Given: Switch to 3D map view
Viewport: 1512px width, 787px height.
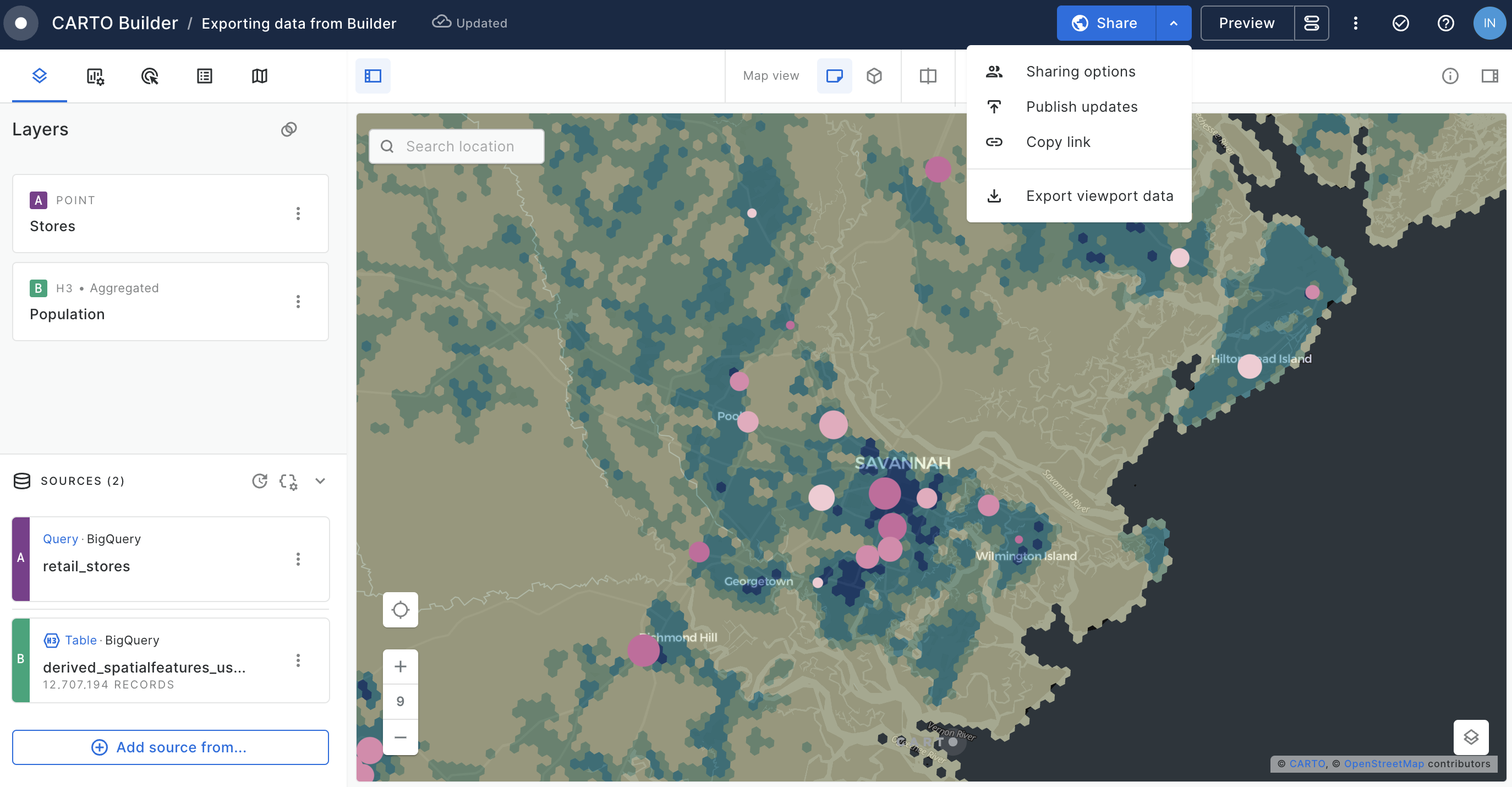Looking at the screenshot, I should pos(874,76).
